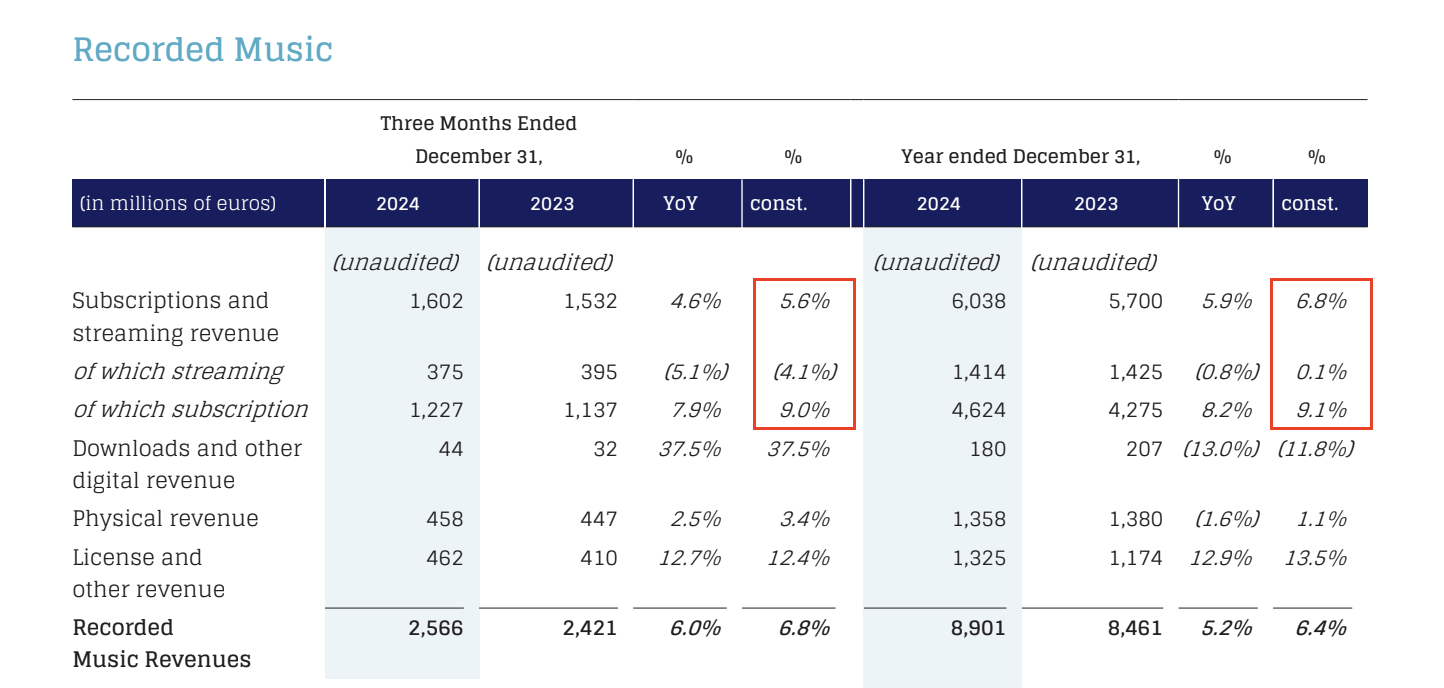The image size is (1444, 688).
Task: Click the "Three Months Ended December 31," heading
Action: 478,139
